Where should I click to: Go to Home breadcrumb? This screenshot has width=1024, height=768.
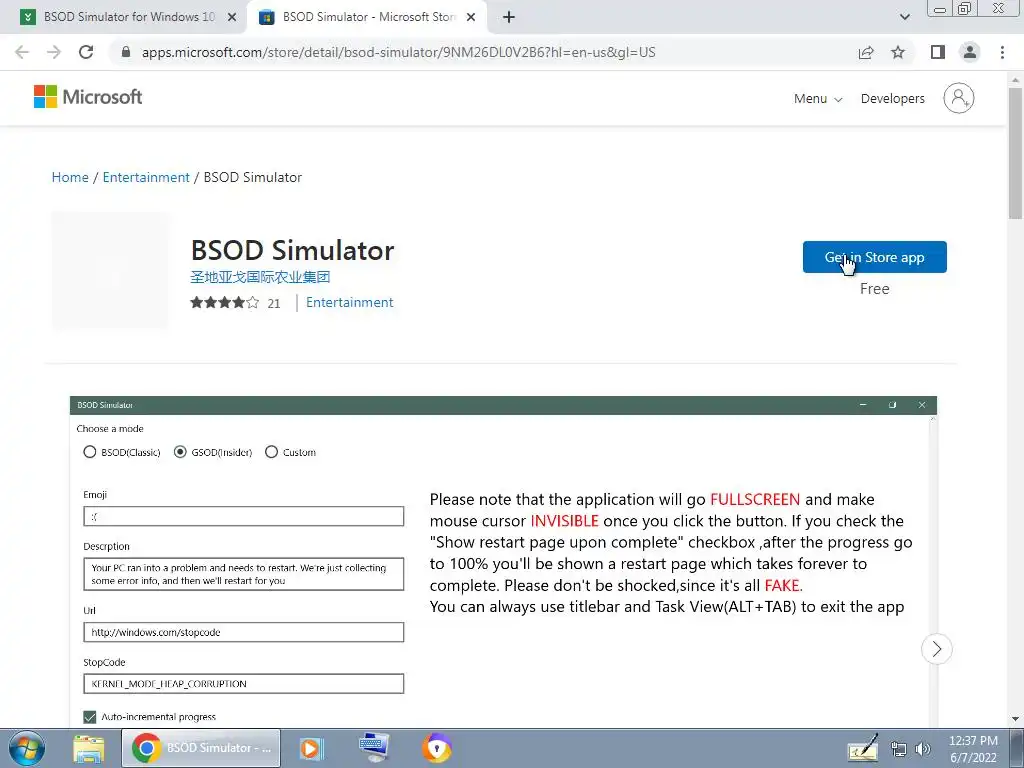pyautogui.click(x=70, y=177)
